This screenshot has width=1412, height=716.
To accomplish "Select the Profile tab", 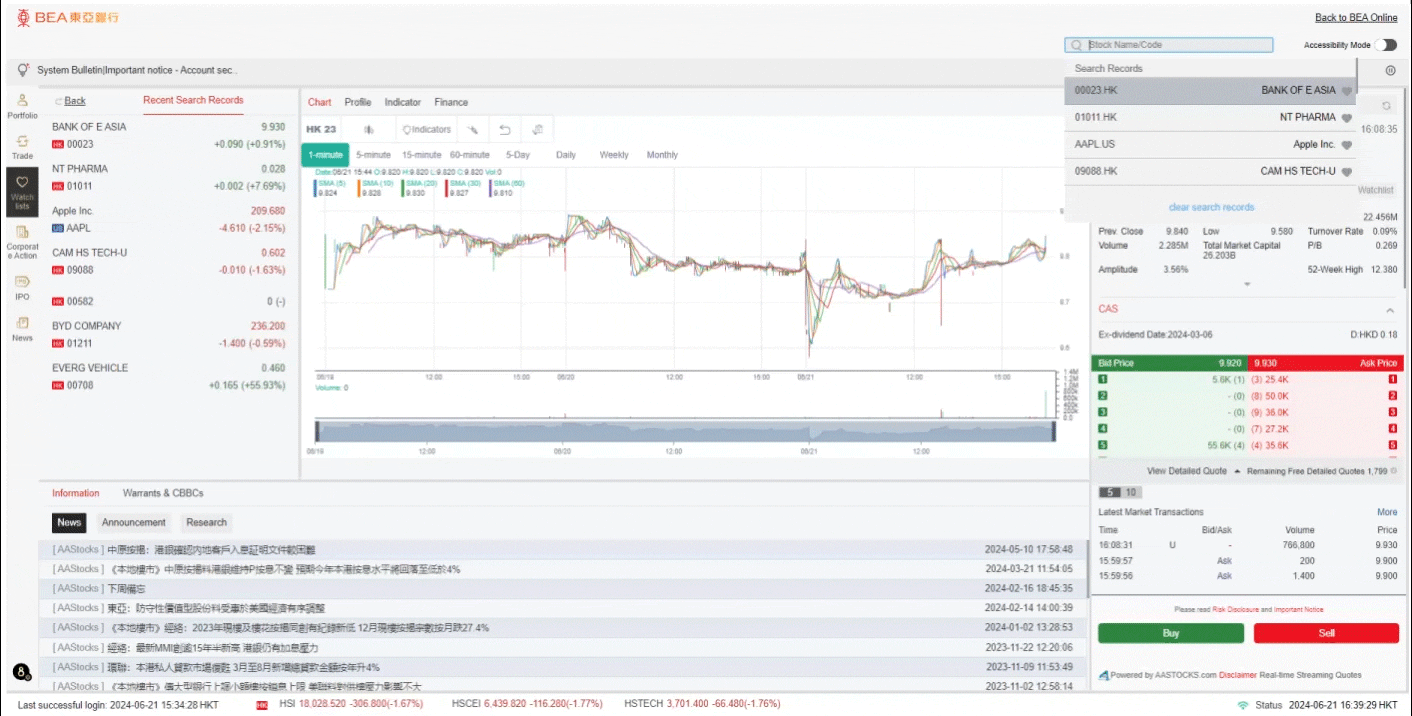I will pyautogui.click(x=358, y=103).
